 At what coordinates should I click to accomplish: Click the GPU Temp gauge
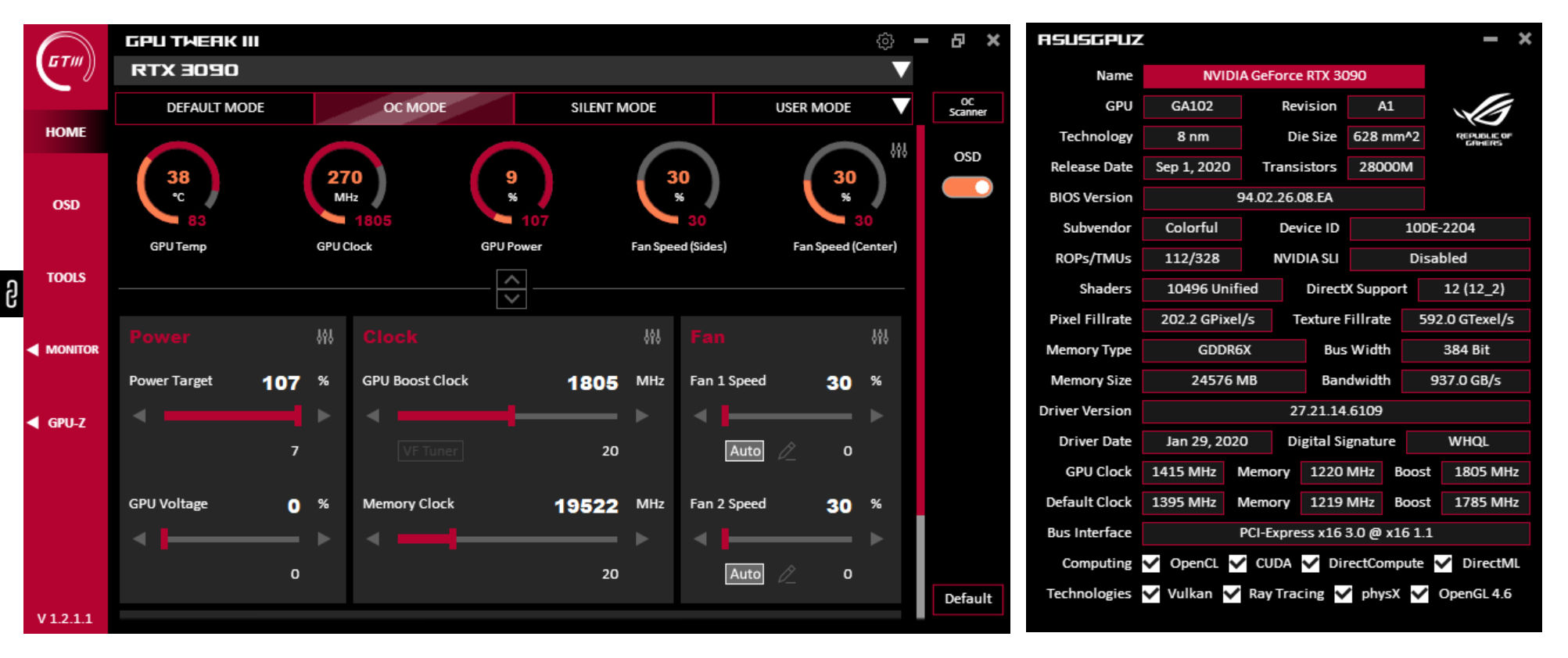[x=178, y=185]
